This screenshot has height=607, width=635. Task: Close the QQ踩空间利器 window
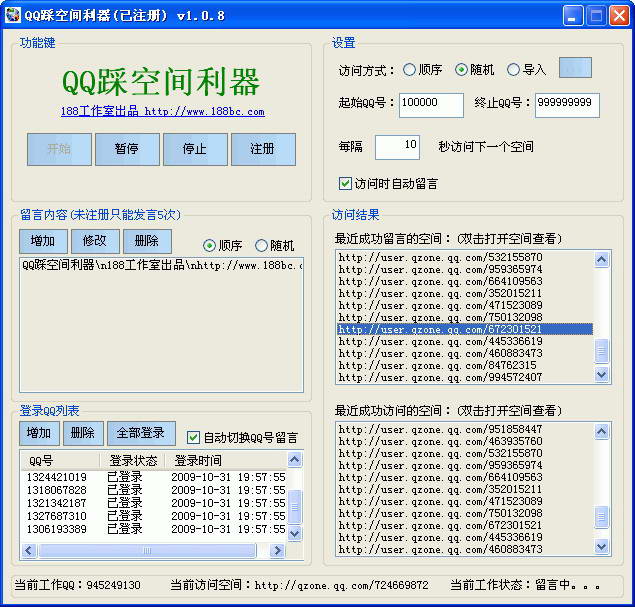(x=619, y=15)
